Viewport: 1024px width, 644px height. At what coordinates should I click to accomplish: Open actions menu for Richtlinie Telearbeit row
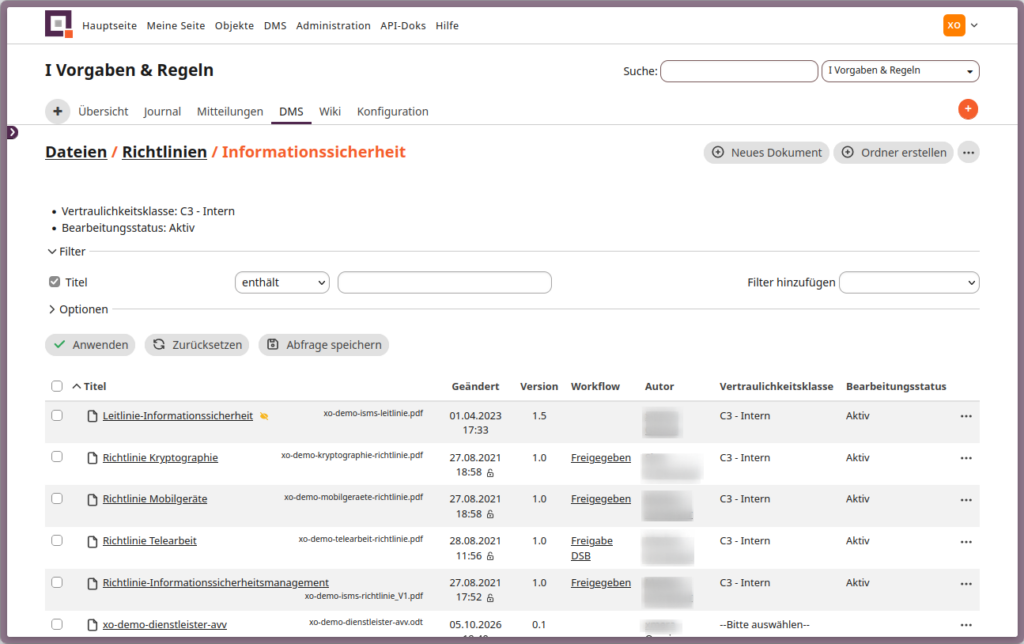coord(966,541)
